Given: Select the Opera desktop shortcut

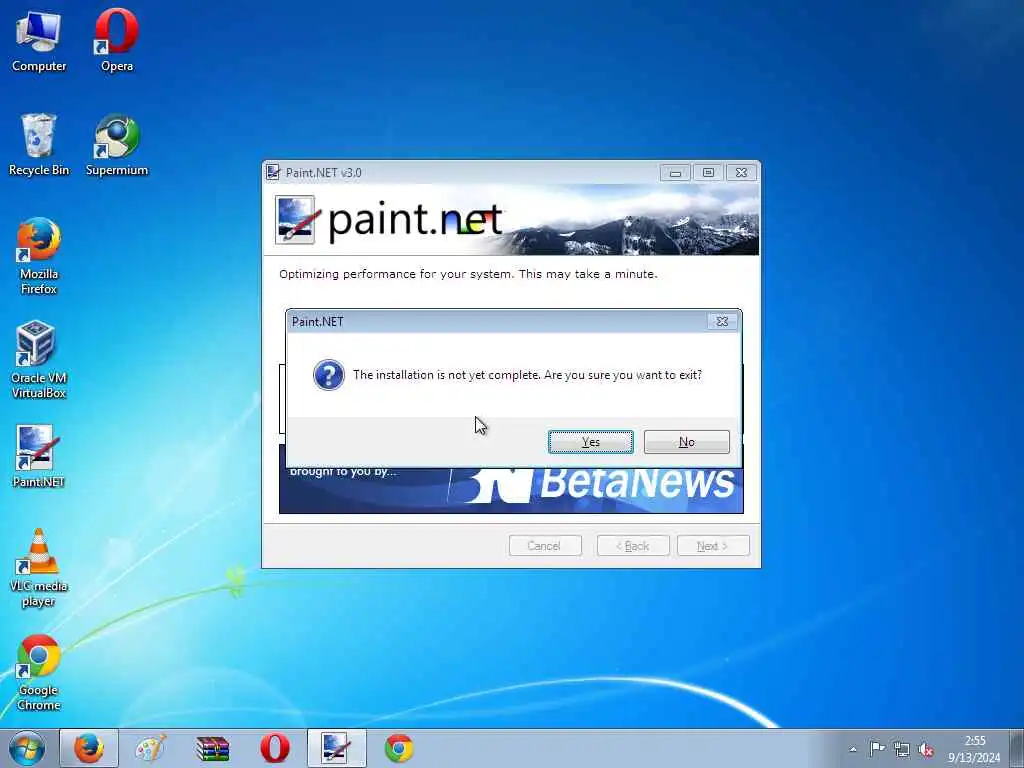Looking at the screenshot, I should click(x=117, y=41).
